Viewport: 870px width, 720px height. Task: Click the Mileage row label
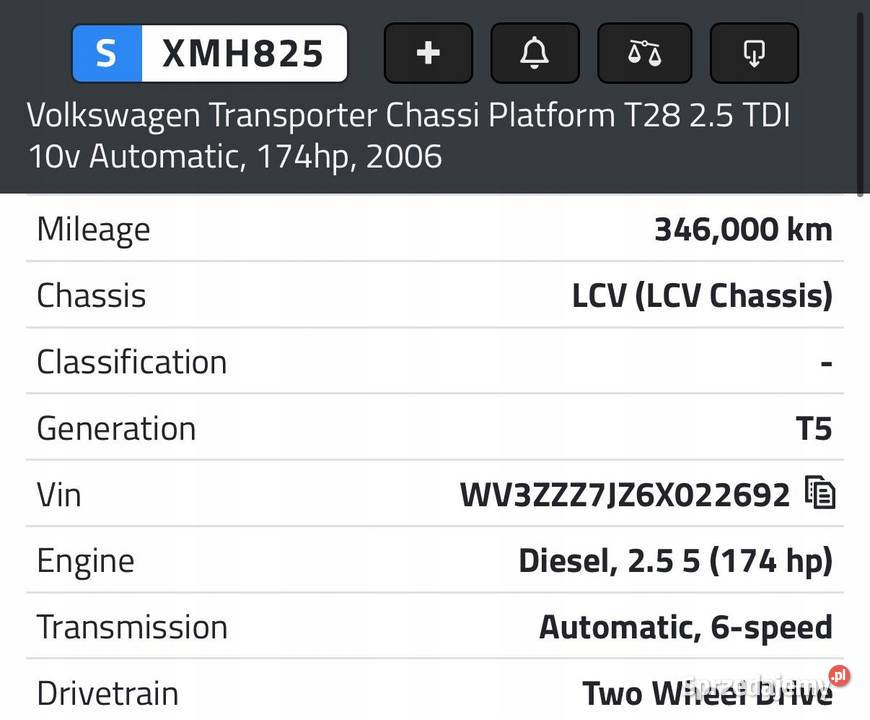tap(93, 230)
